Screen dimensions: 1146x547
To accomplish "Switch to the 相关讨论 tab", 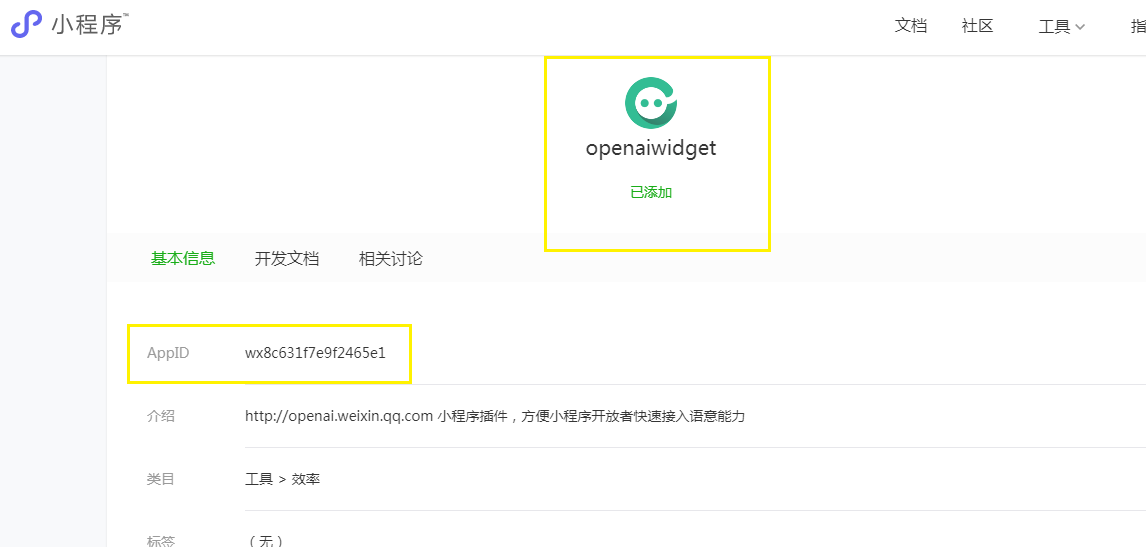I will 390,258.
